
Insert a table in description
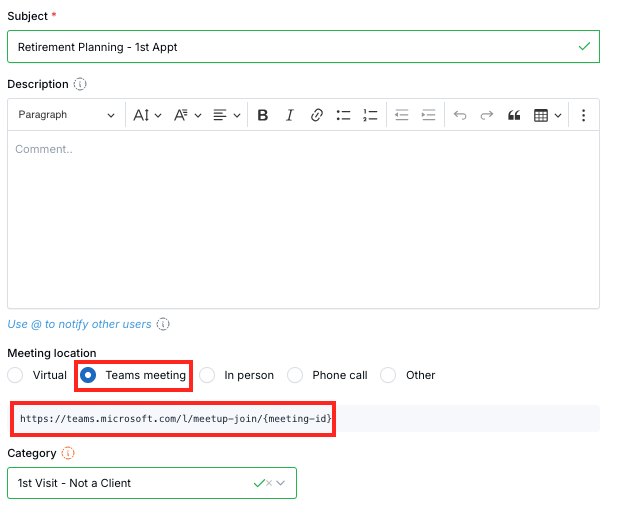[x=541, y=115]
